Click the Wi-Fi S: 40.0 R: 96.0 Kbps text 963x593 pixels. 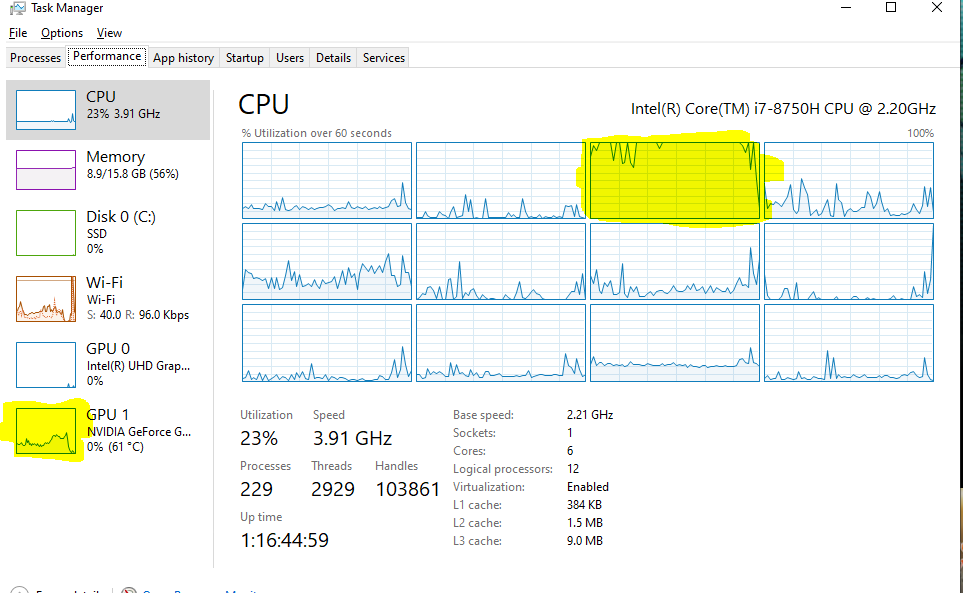point(138,315)
